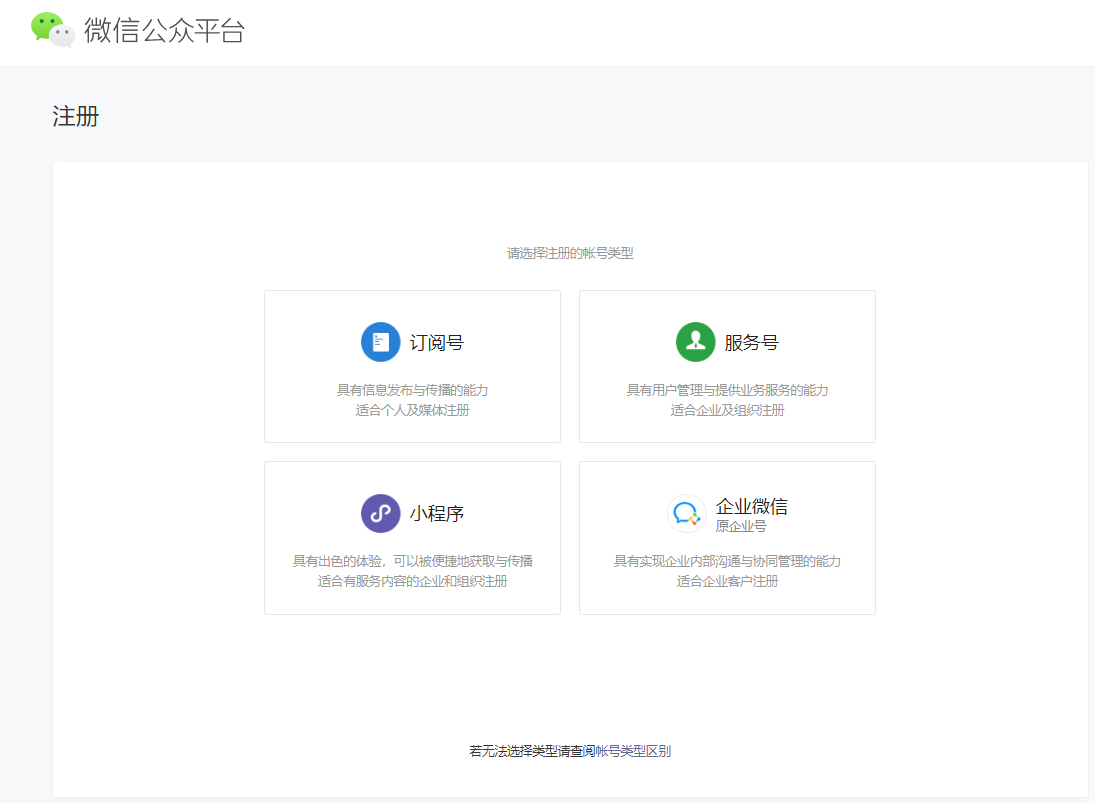Click text 适合企业及组织注册
Screen dimensions: 1095x803
727,411
